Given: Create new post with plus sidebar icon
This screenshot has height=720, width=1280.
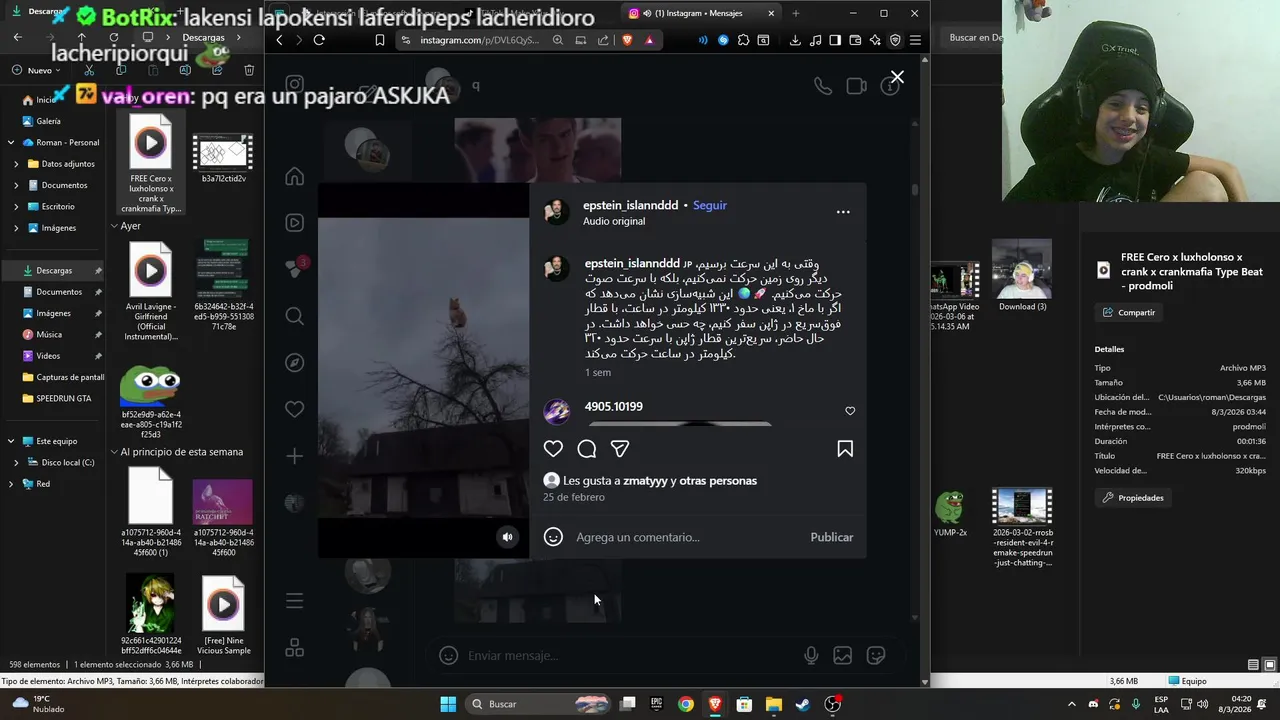Looking at the screenshot, I should tap(294, 456).
